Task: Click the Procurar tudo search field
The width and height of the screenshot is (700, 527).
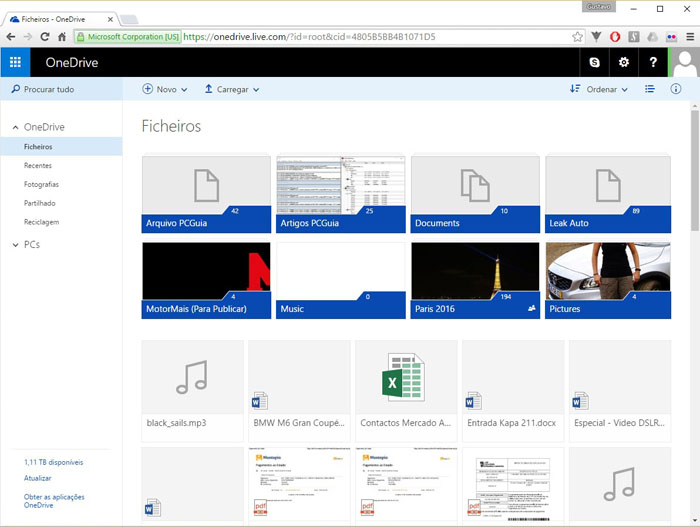Action: coord(61,89)
